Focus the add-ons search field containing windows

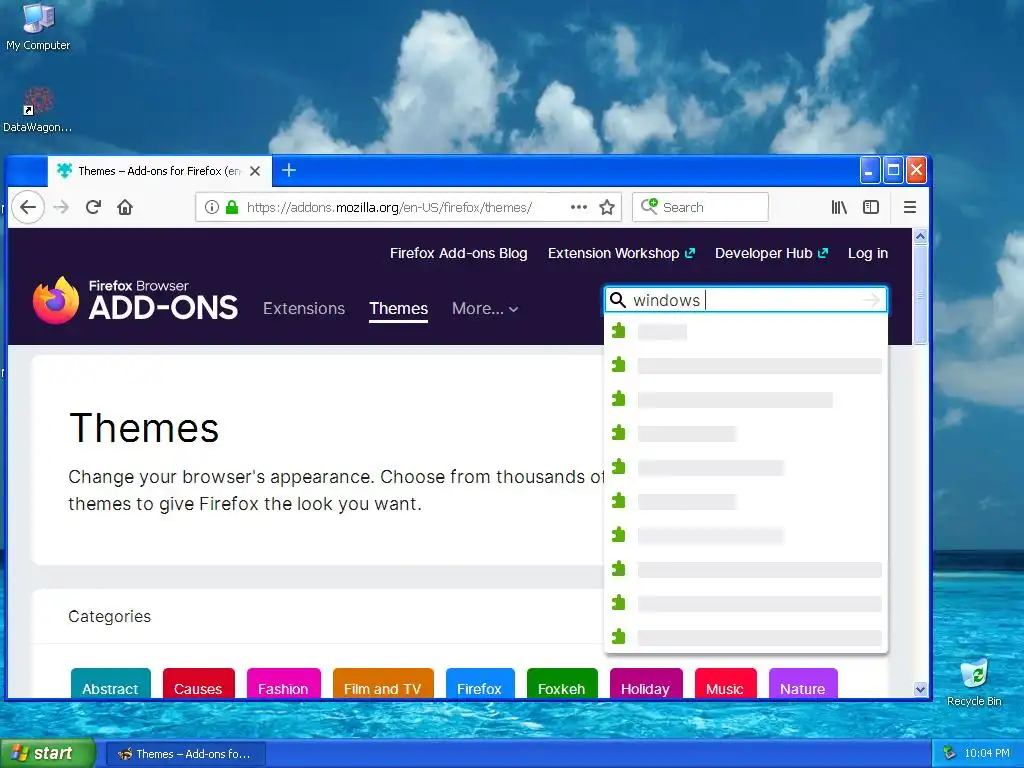tap(745, 300)
